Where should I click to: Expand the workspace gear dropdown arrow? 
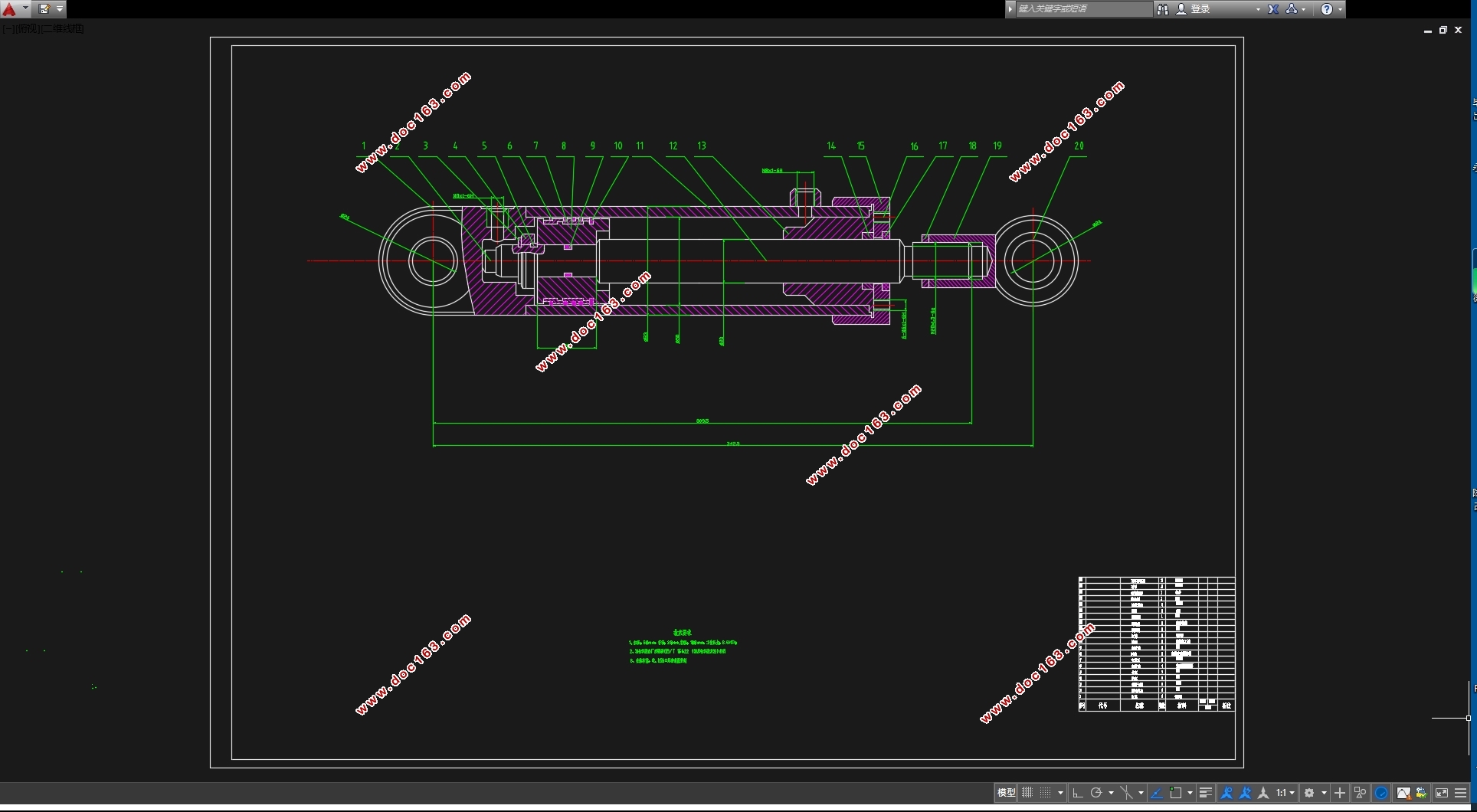[x=1324, y=793]
